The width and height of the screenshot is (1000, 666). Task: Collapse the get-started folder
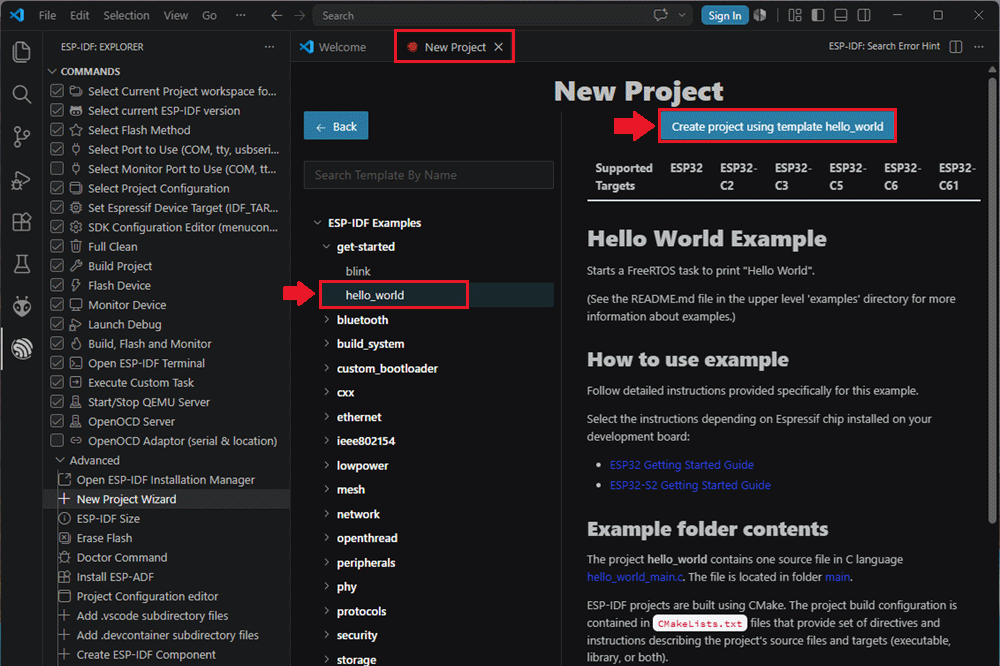tap(327, 247)
